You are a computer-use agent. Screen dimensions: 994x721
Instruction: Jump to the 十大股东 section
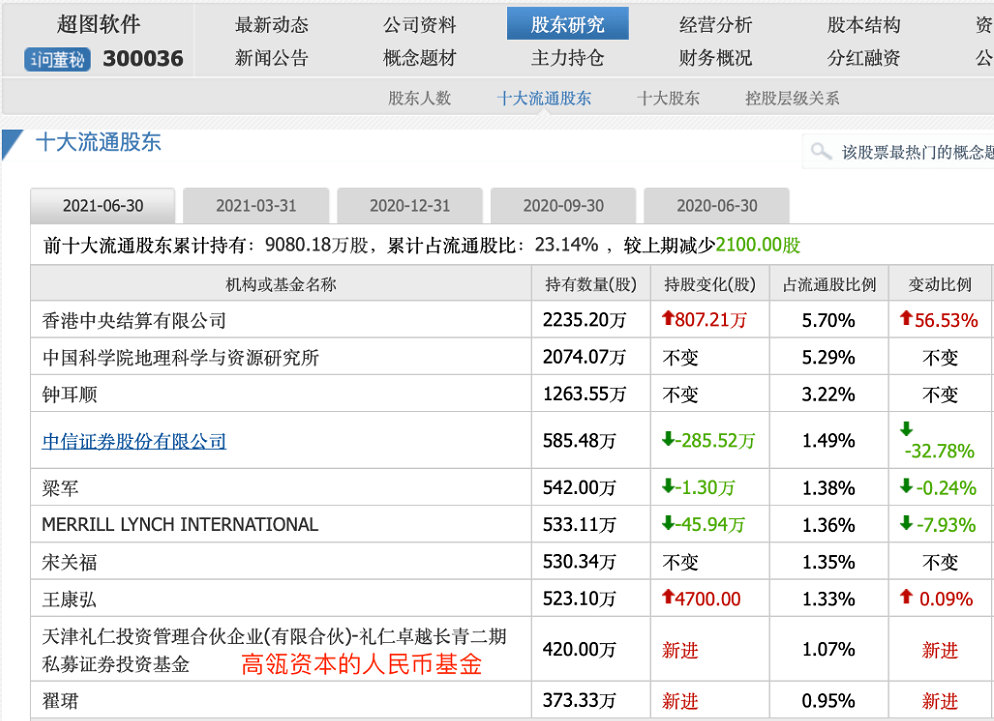[x=668, y=98]
